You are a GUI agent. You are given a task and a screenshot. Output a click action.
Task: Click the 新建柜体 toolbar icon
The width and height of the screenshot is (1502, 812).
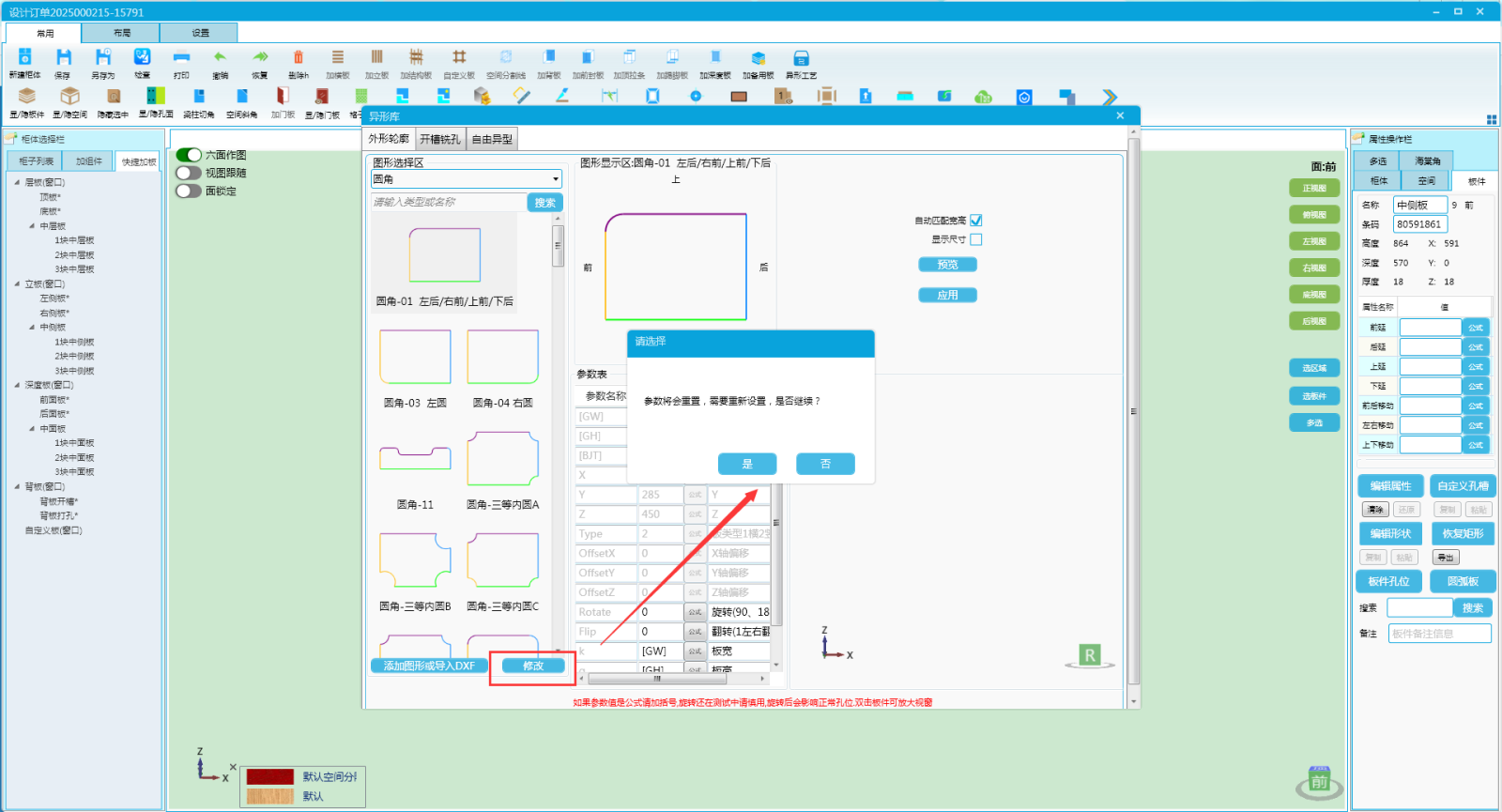pos(25,59)
